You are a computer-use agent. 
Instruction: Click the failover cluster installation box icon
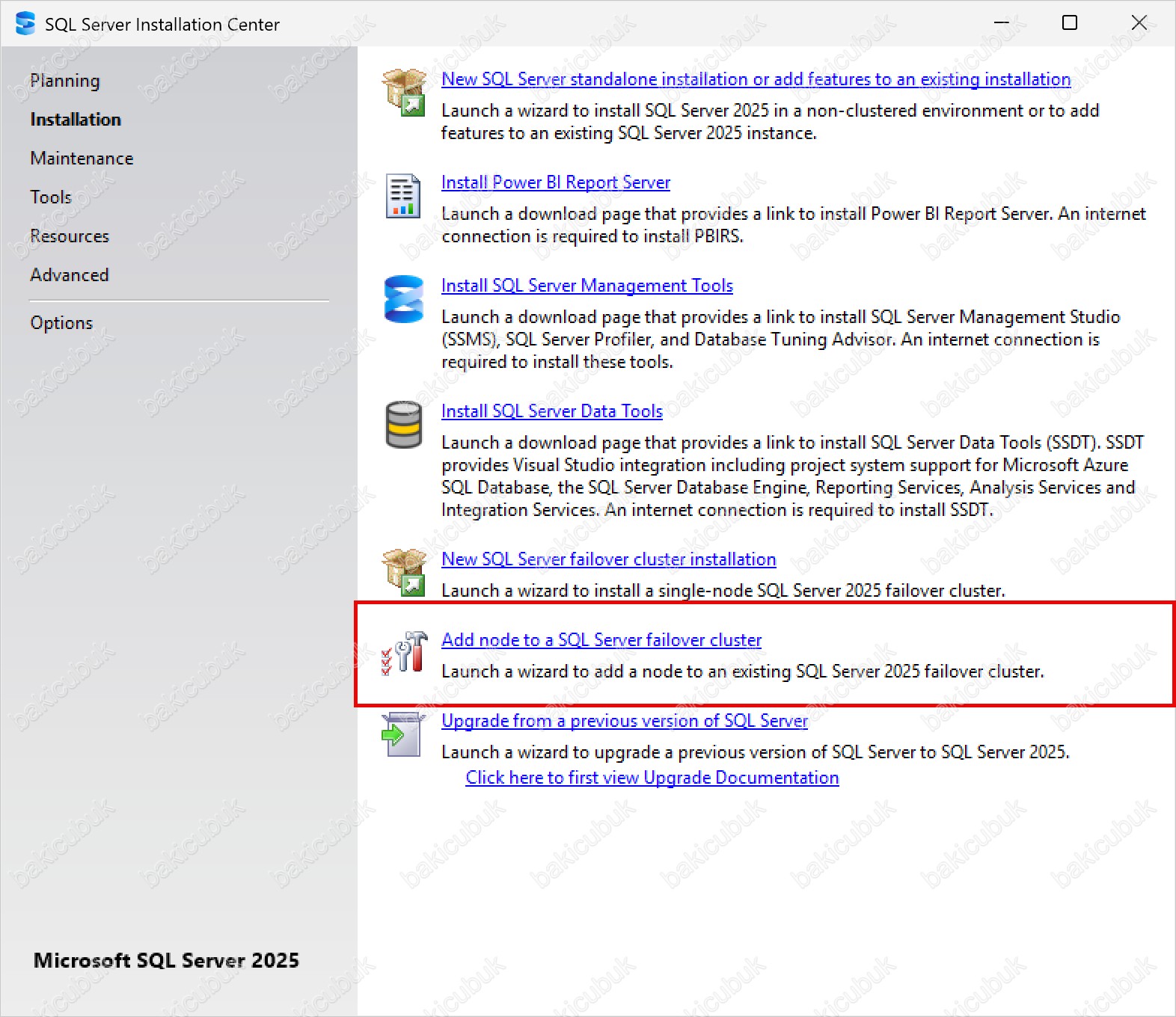403,573
